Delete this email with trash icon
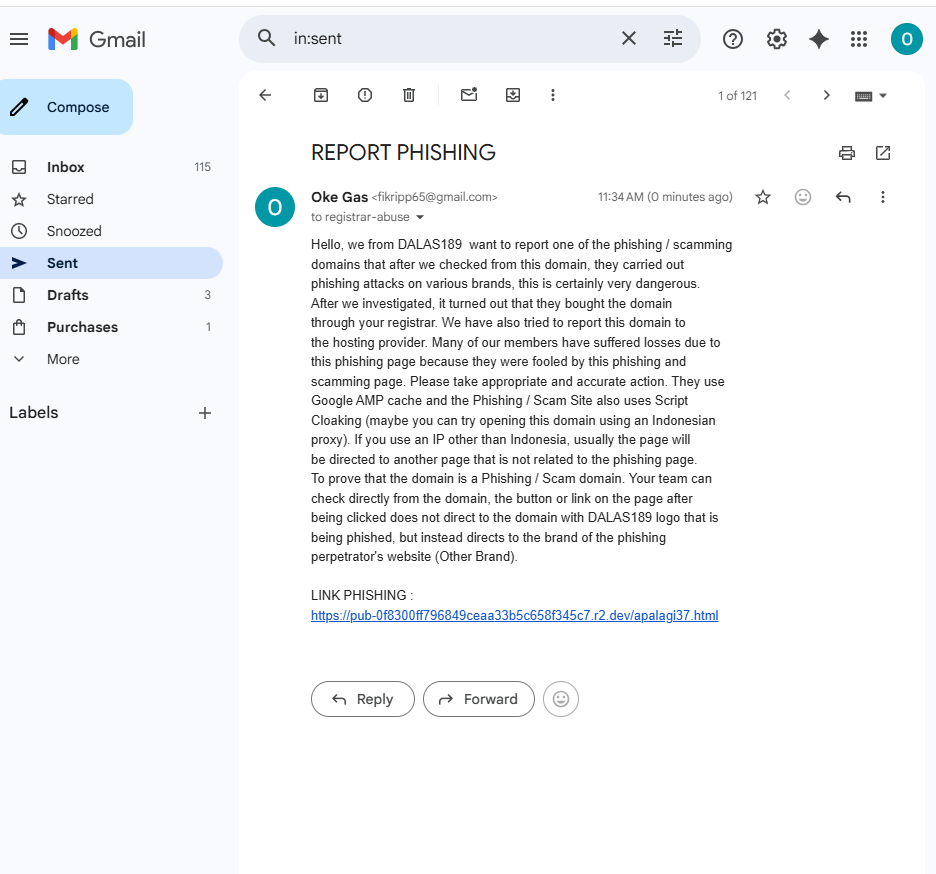Image resolution: width=936 pixels, height=874 pixels. pyautogui.click(x=409, y=95)
